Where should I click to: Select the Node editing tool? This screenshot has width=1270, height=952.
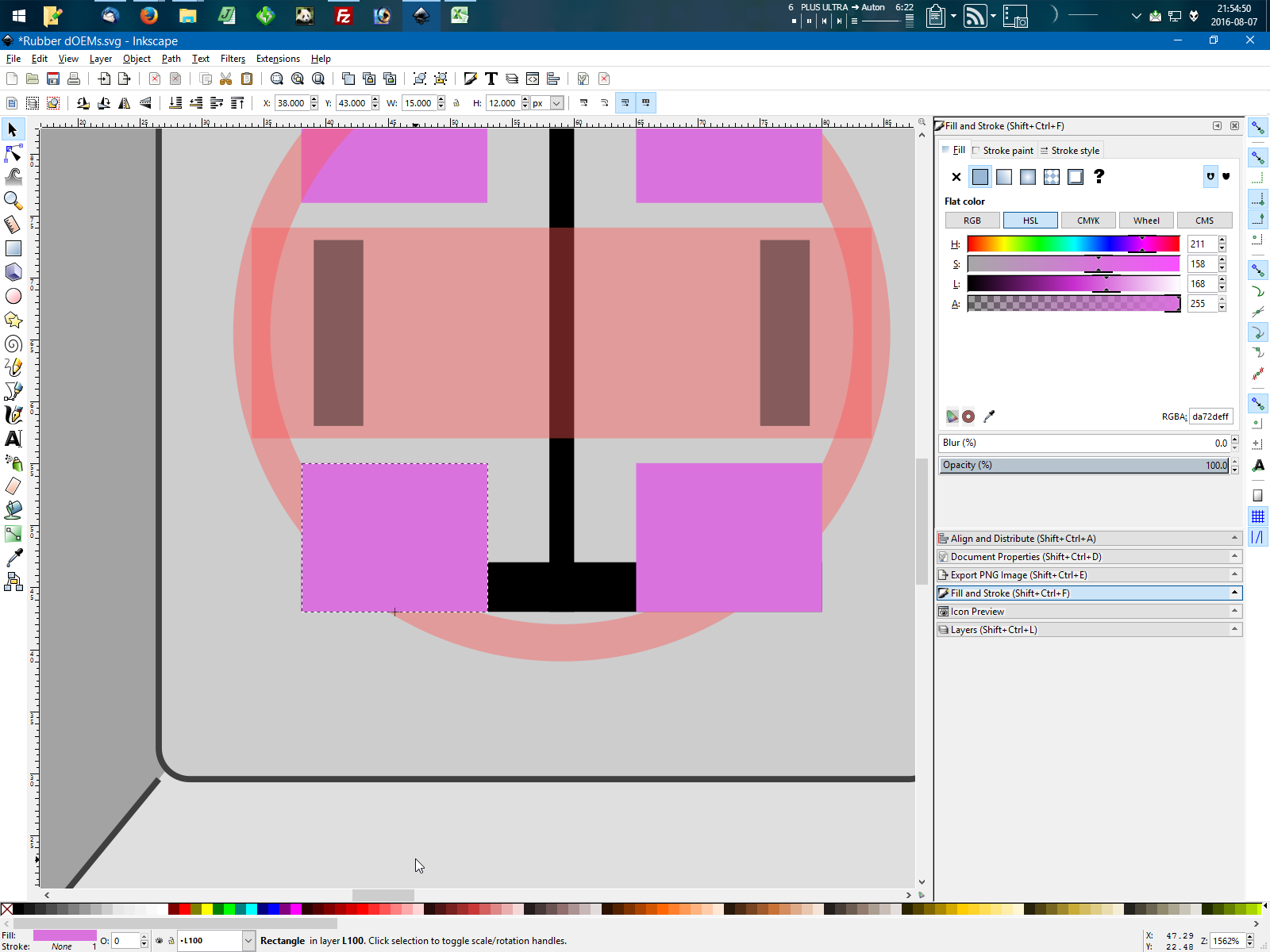coord(13,152)
